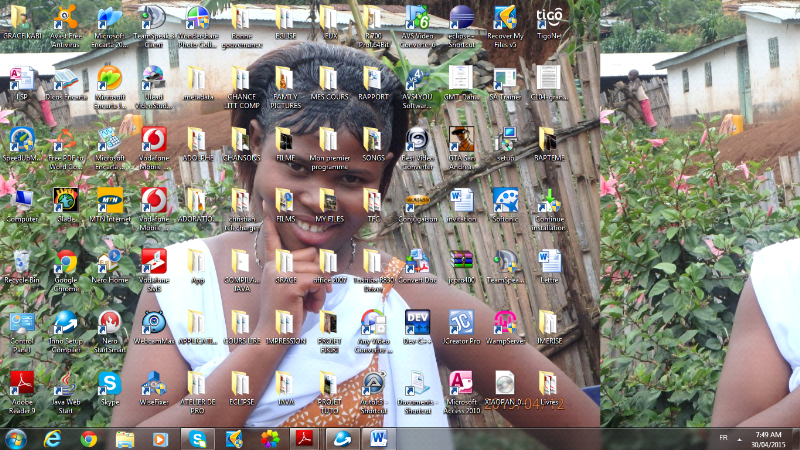Open Microsoft Word from the taskbar

click(379, 438)
